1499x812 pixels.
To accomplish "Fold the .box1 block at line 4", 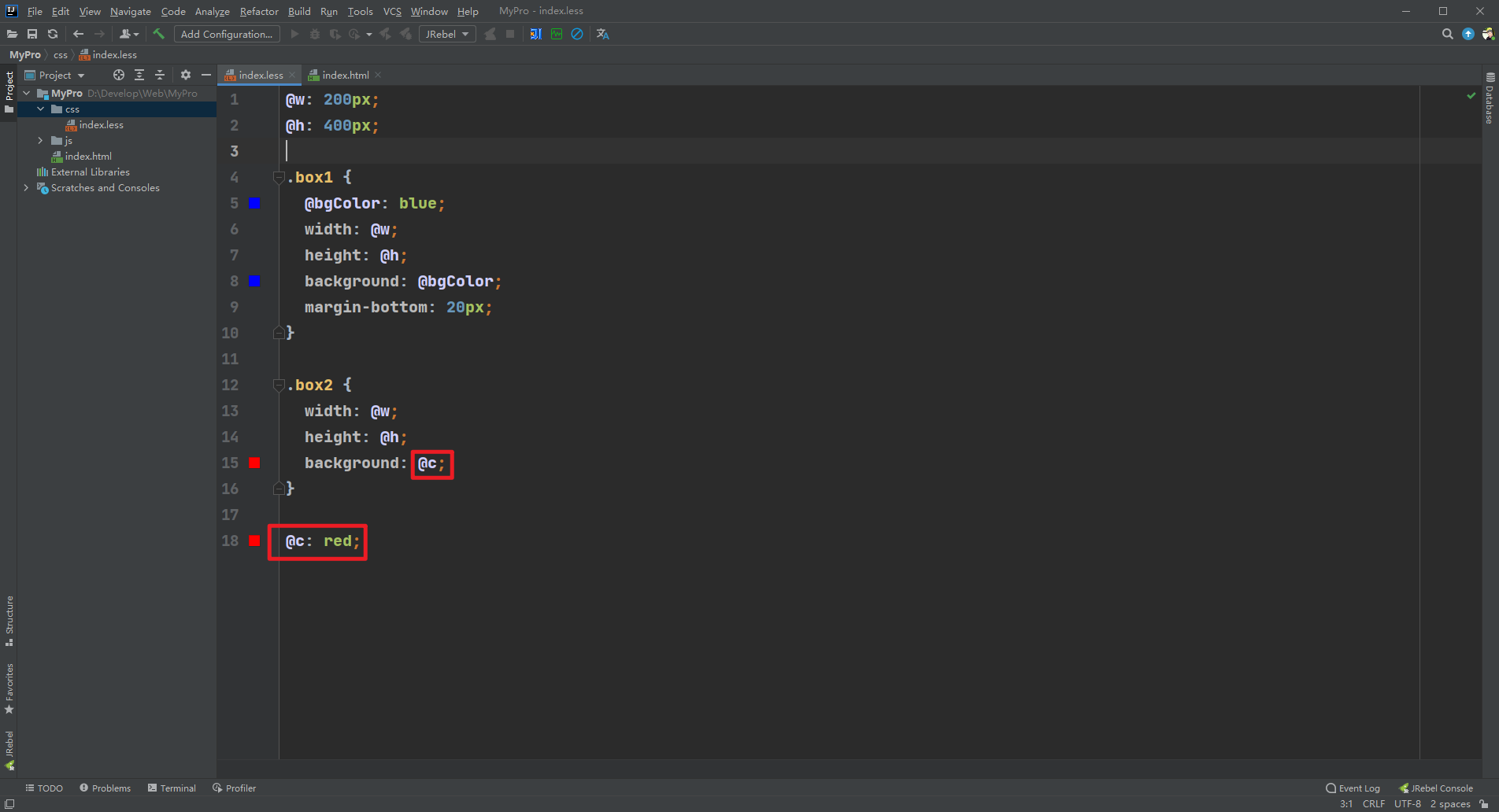I will [279, 177].
